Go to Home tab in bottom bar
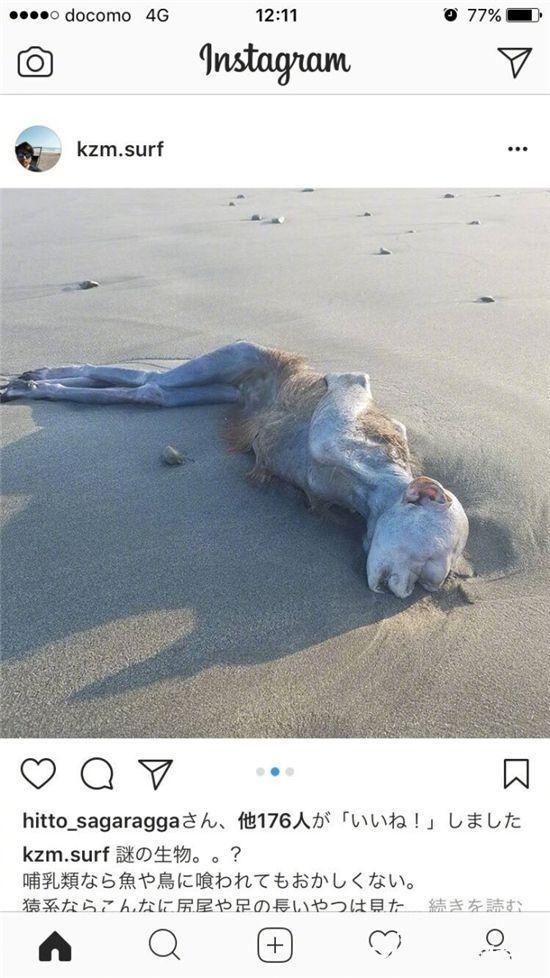Screen dimensions: 550x978 55,946
